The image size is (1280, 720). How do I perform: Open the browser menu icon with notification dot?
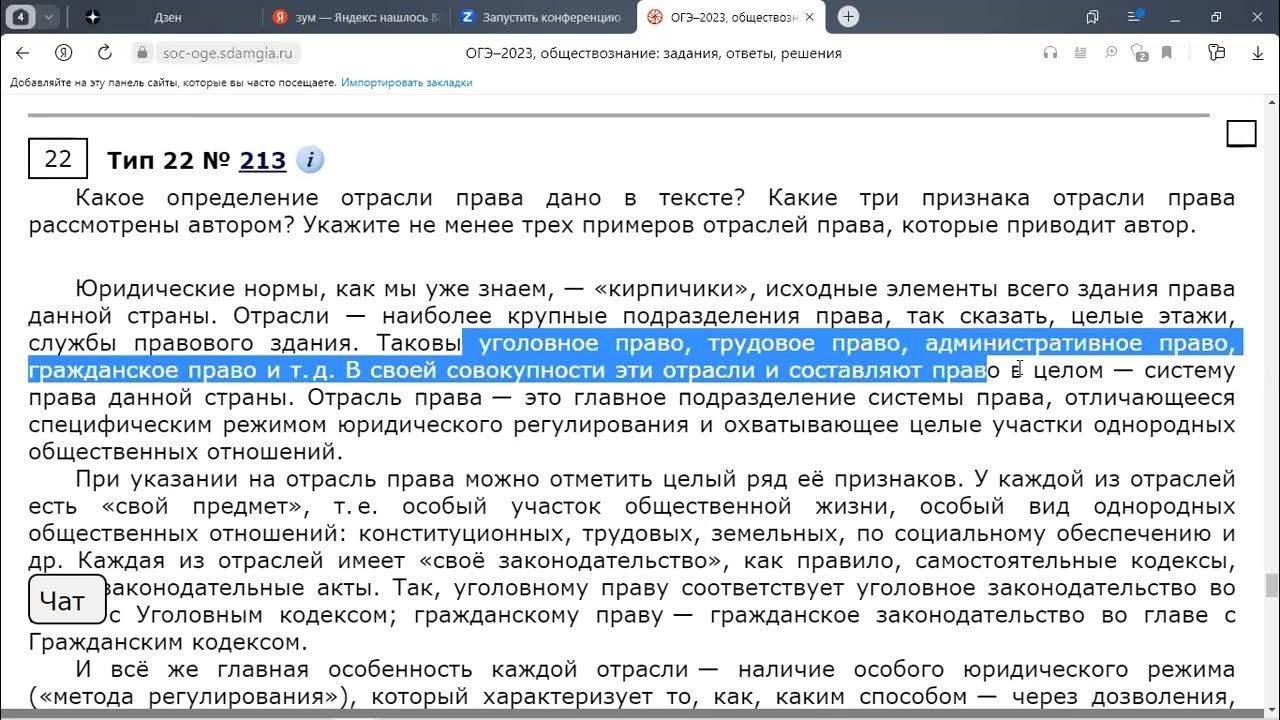click(1133, 17)
